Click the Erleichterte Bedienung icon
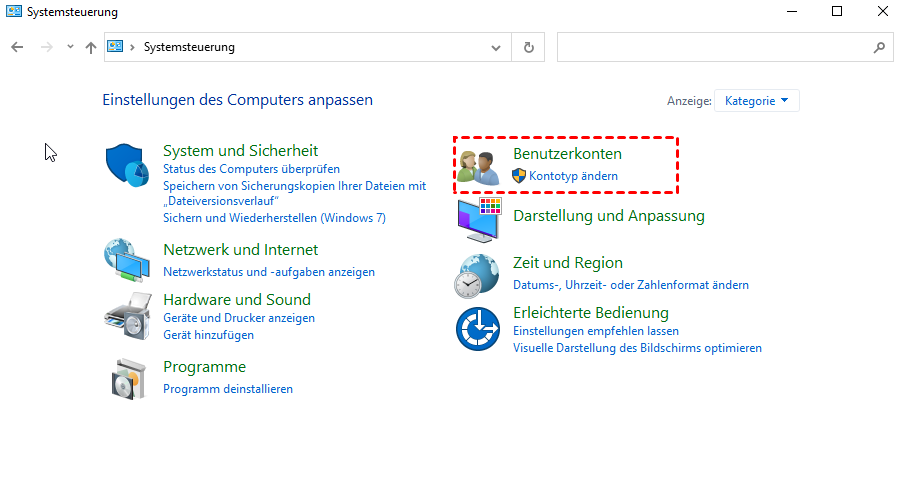The width and height of the screenshot is (901, 485). point(478,328)
